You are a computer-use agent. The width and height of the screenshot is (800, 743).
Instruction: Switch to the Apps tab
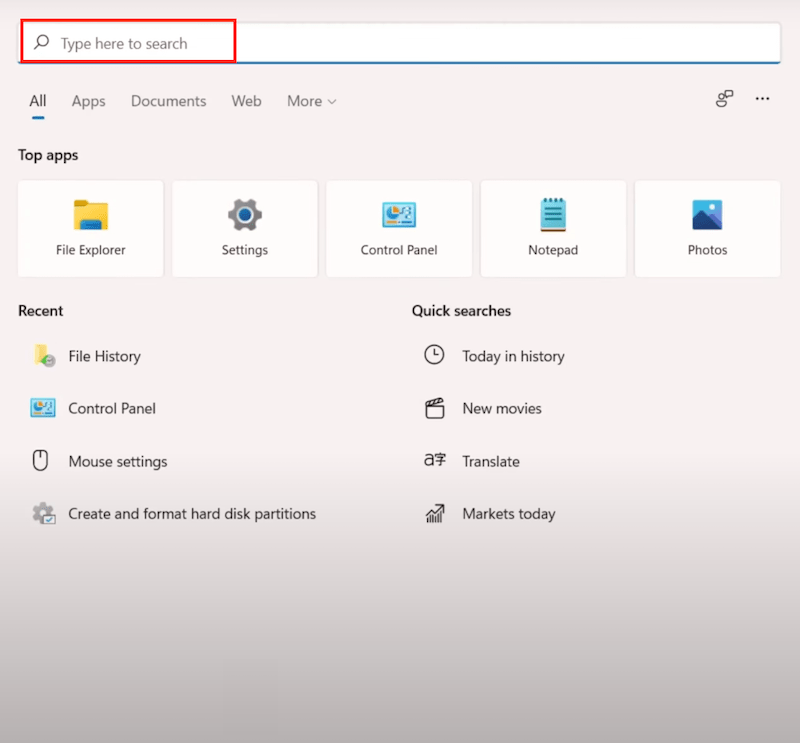(x=88, y=101)
